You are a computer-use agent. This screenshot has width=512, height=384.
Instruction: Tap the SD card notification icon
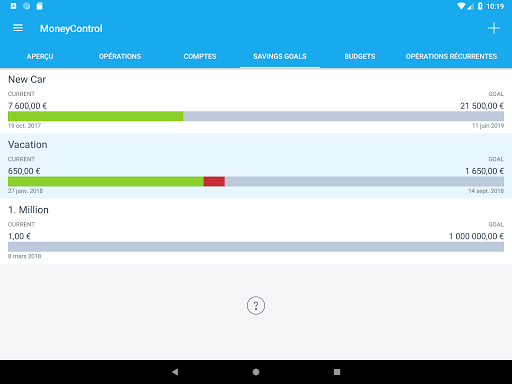(x=39, y=6)
